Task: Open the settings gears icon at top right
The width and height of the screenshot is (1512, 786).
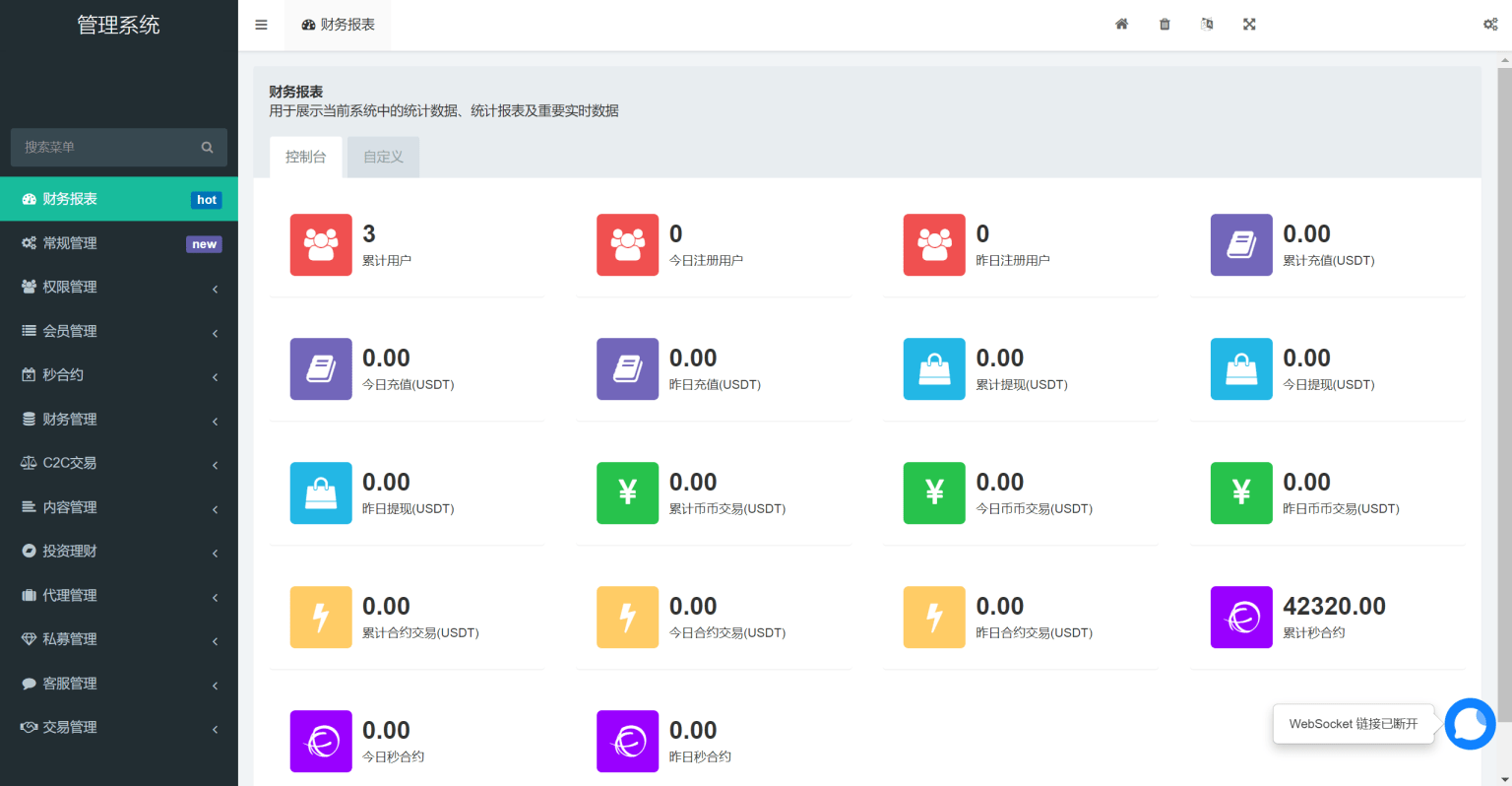Action: point(1490,25)
